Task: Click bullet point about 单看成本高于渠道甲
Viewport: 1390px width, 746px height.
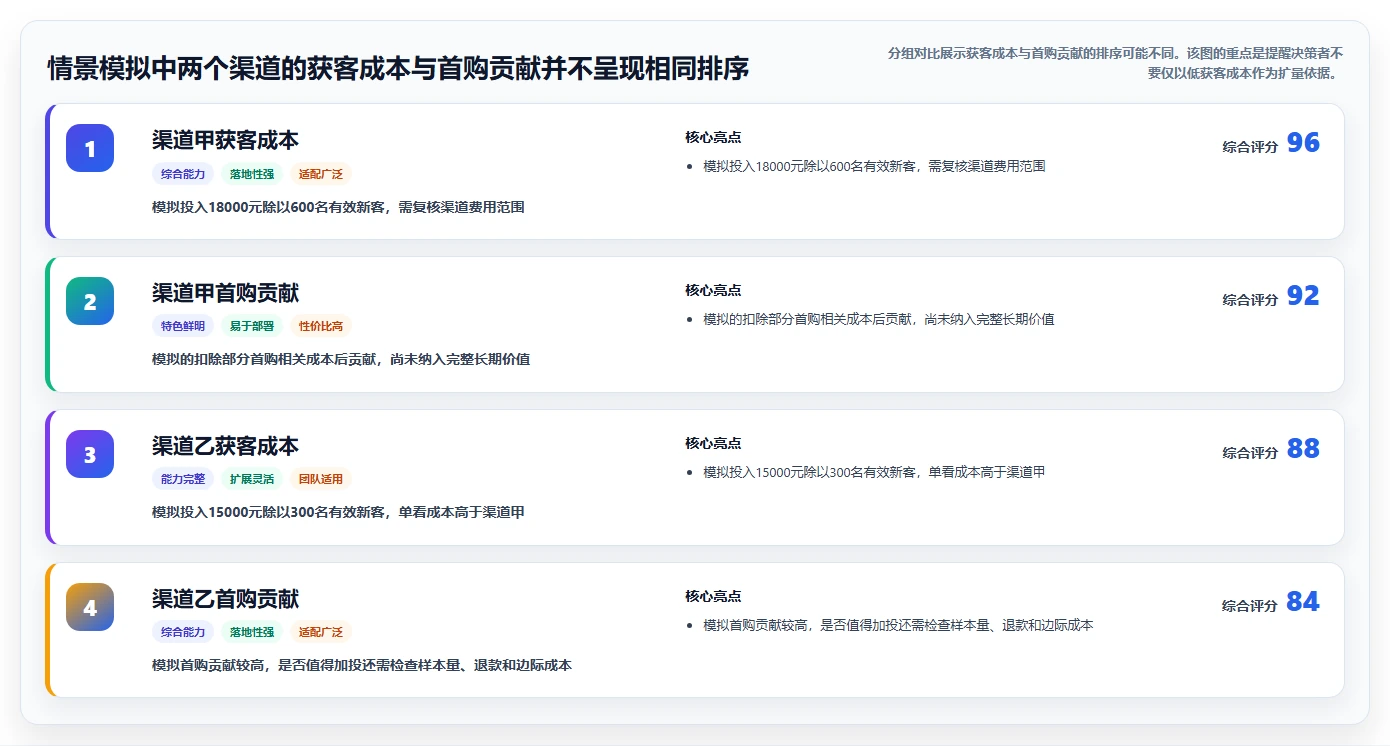Action: coord(874,472)
